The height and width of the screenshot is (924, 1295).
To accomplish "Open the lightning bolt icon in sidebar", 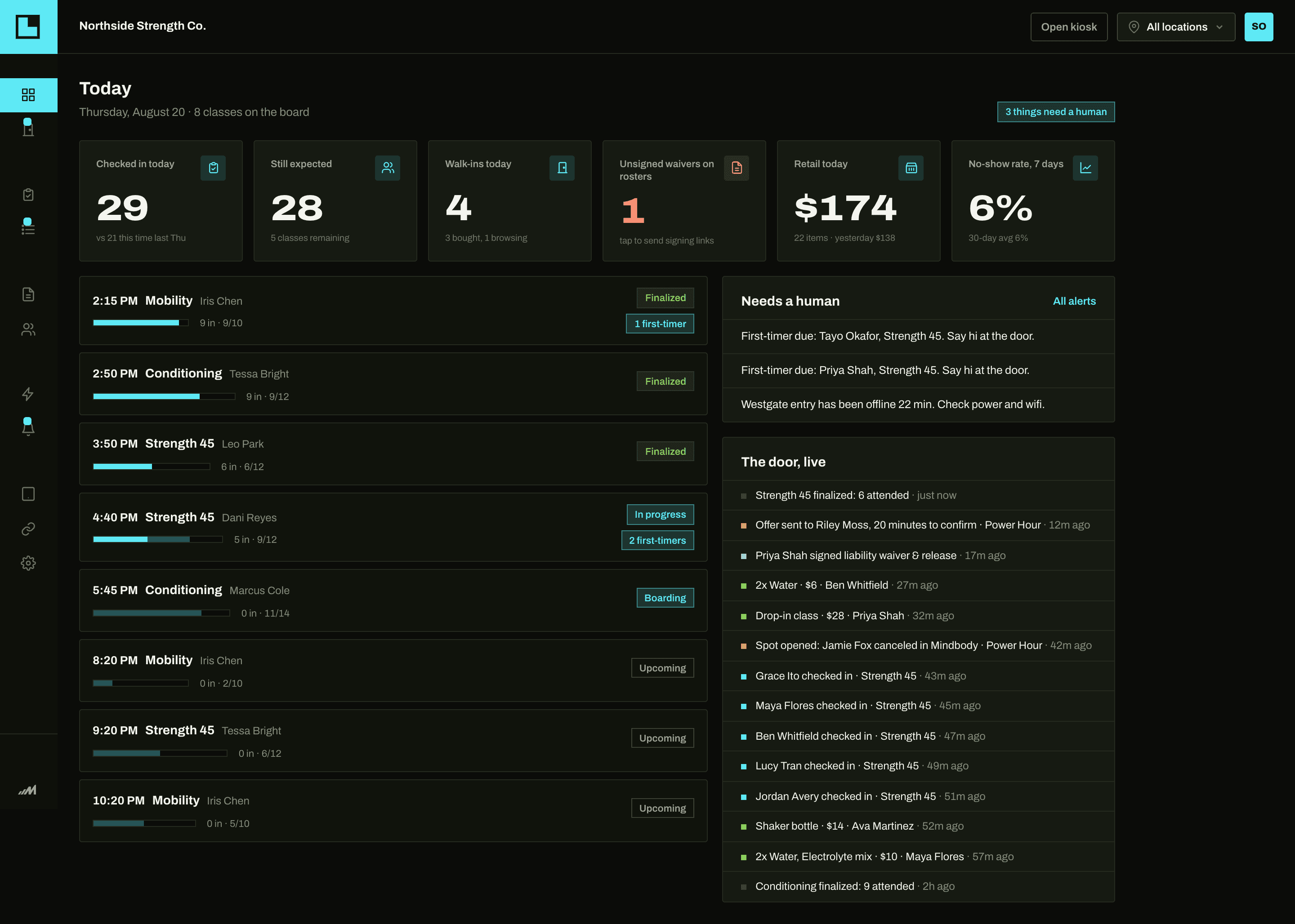I will (28, 394).
